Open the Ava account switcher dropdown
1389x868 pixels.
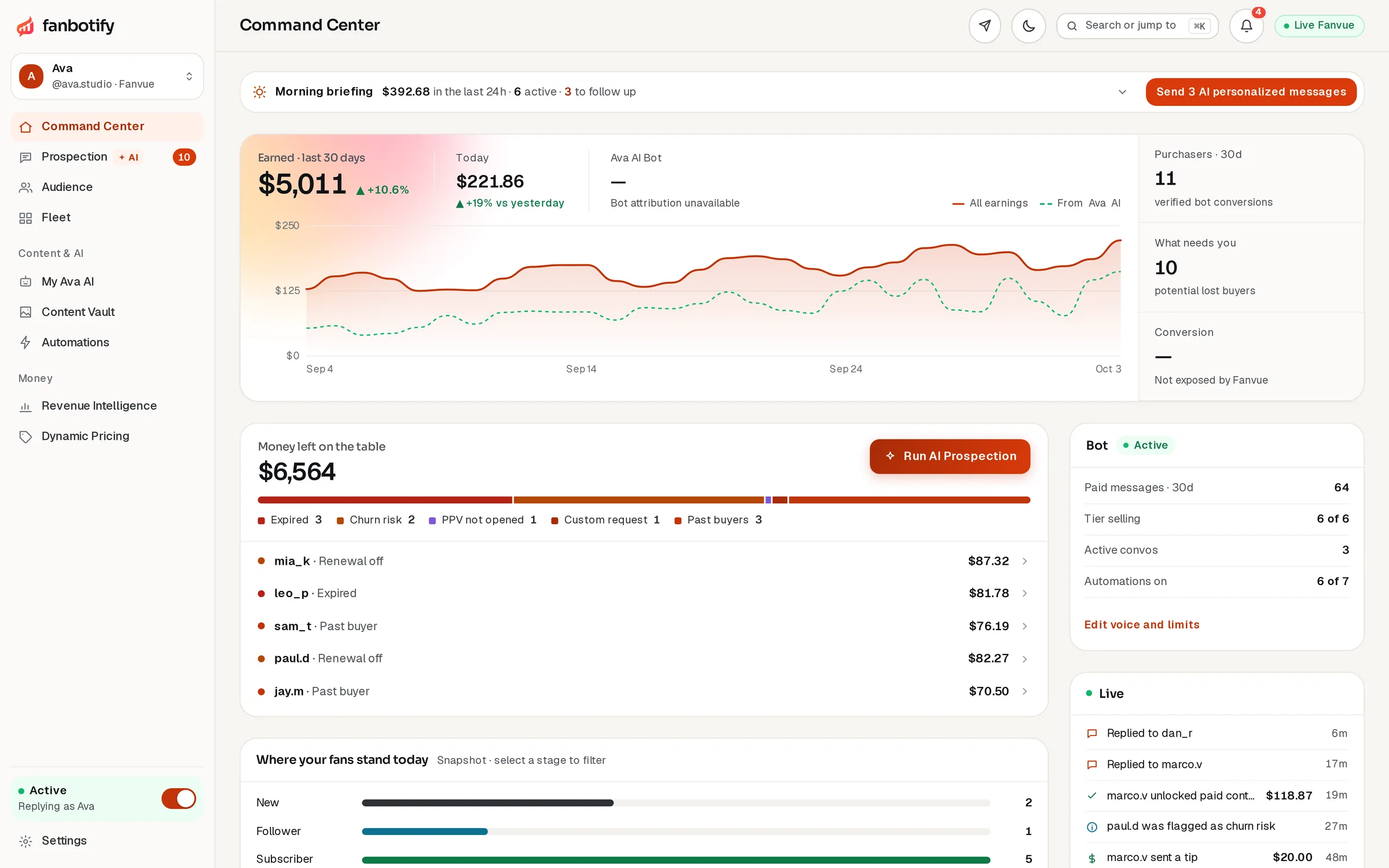click(107, 76)
